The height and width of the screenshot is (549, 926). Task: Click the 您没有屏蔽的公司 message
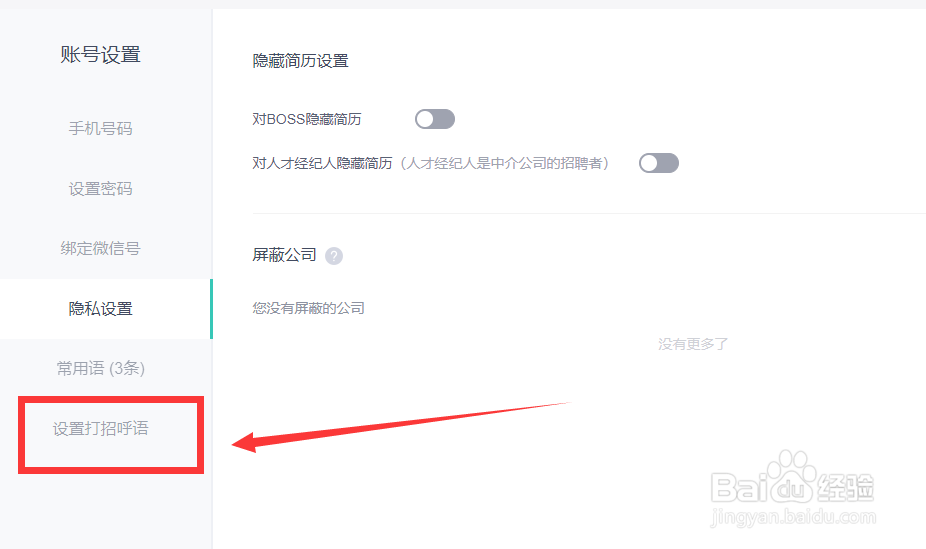point(308,308)
